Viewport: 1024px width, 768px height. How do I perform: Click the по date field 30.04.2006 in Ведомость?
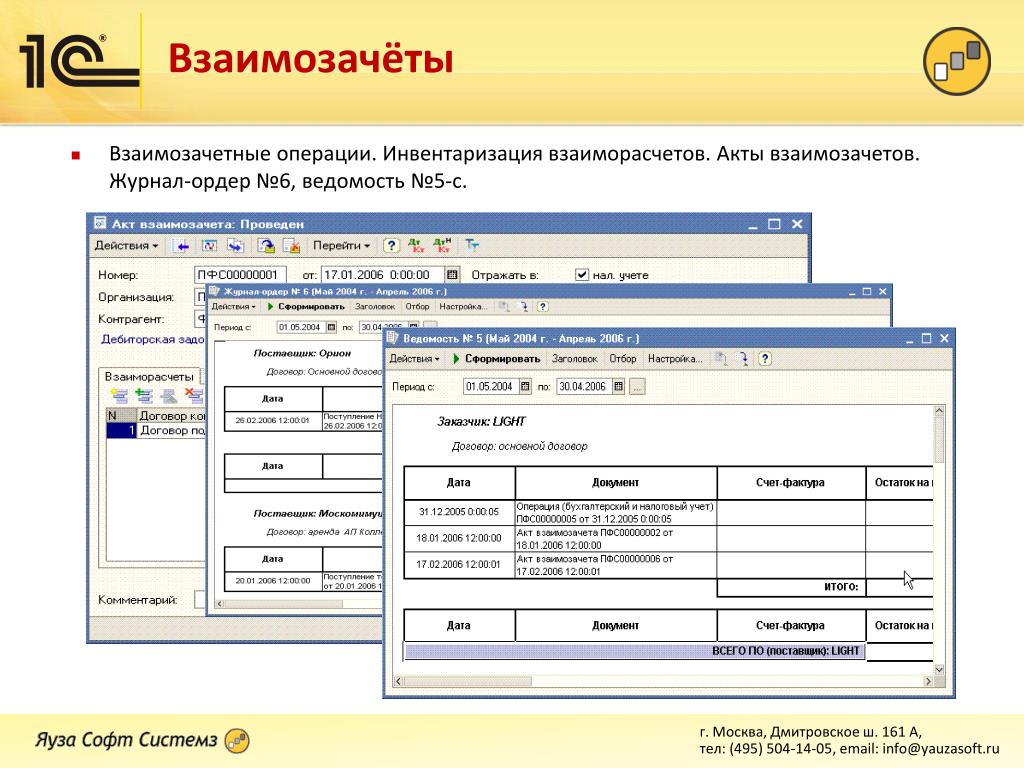pyautogui.click(x=584, y=387)
